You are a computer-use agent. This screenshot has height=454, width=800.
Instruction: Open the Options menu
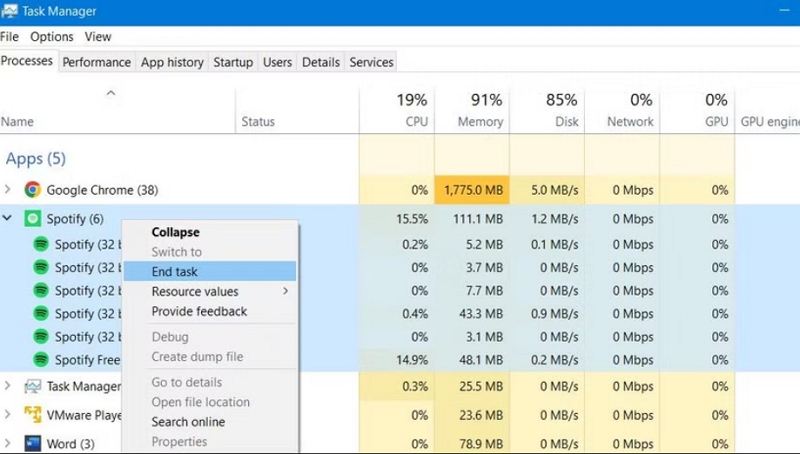51,37
